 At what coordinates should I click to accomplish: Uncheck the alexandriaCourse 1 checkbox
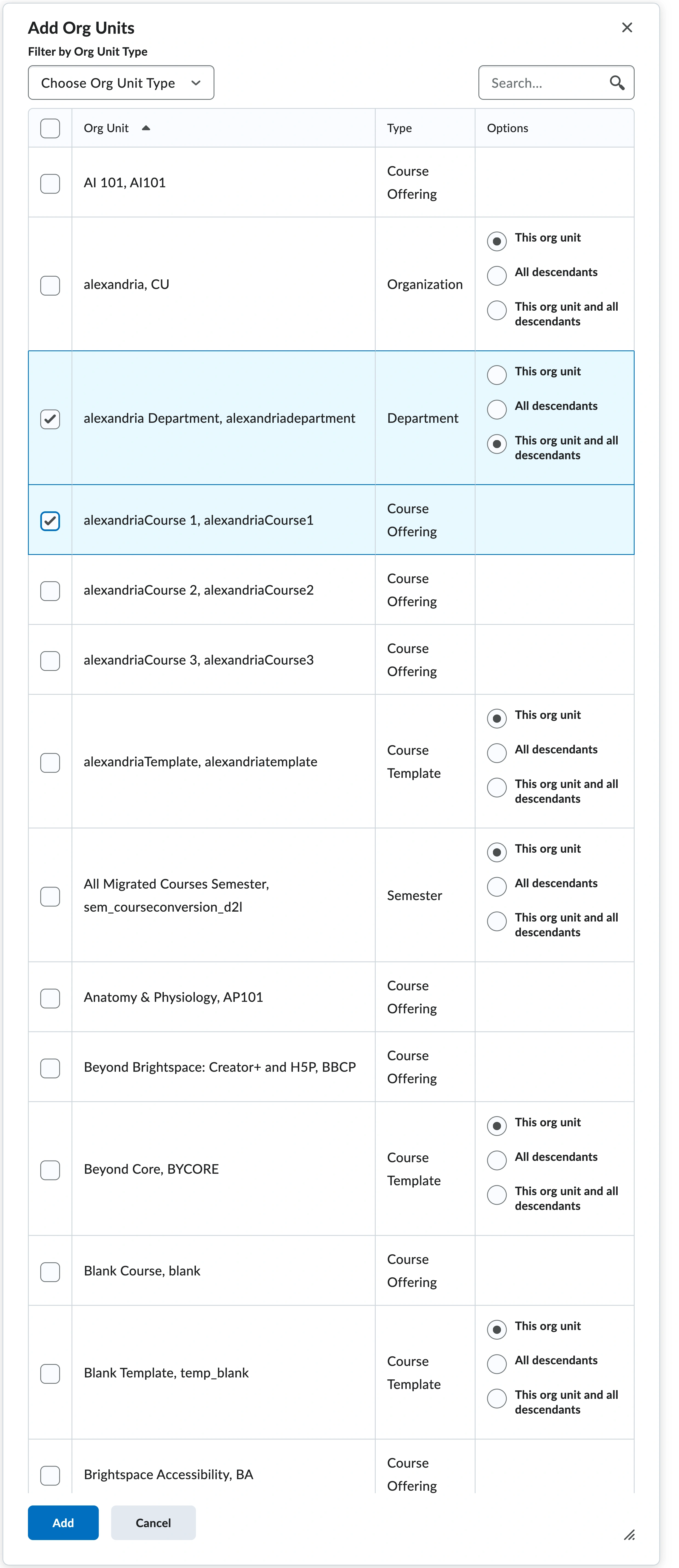[x=50, y=520]
